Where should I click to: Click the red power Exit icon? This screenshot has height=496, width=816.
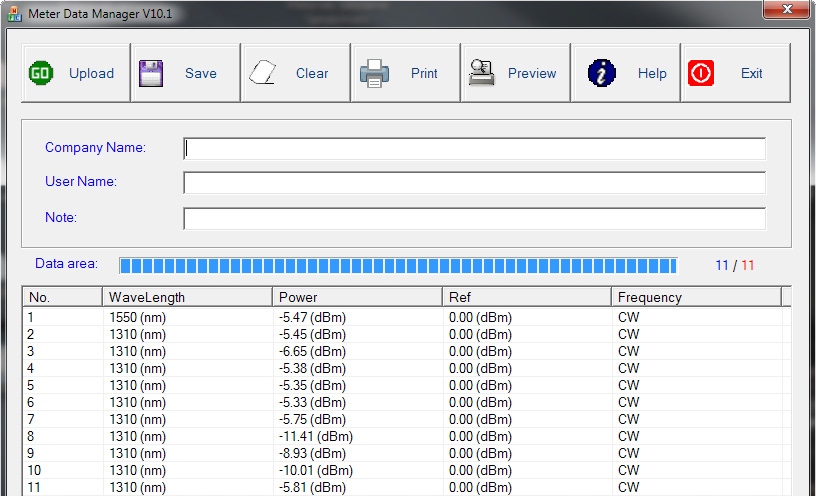701,73
